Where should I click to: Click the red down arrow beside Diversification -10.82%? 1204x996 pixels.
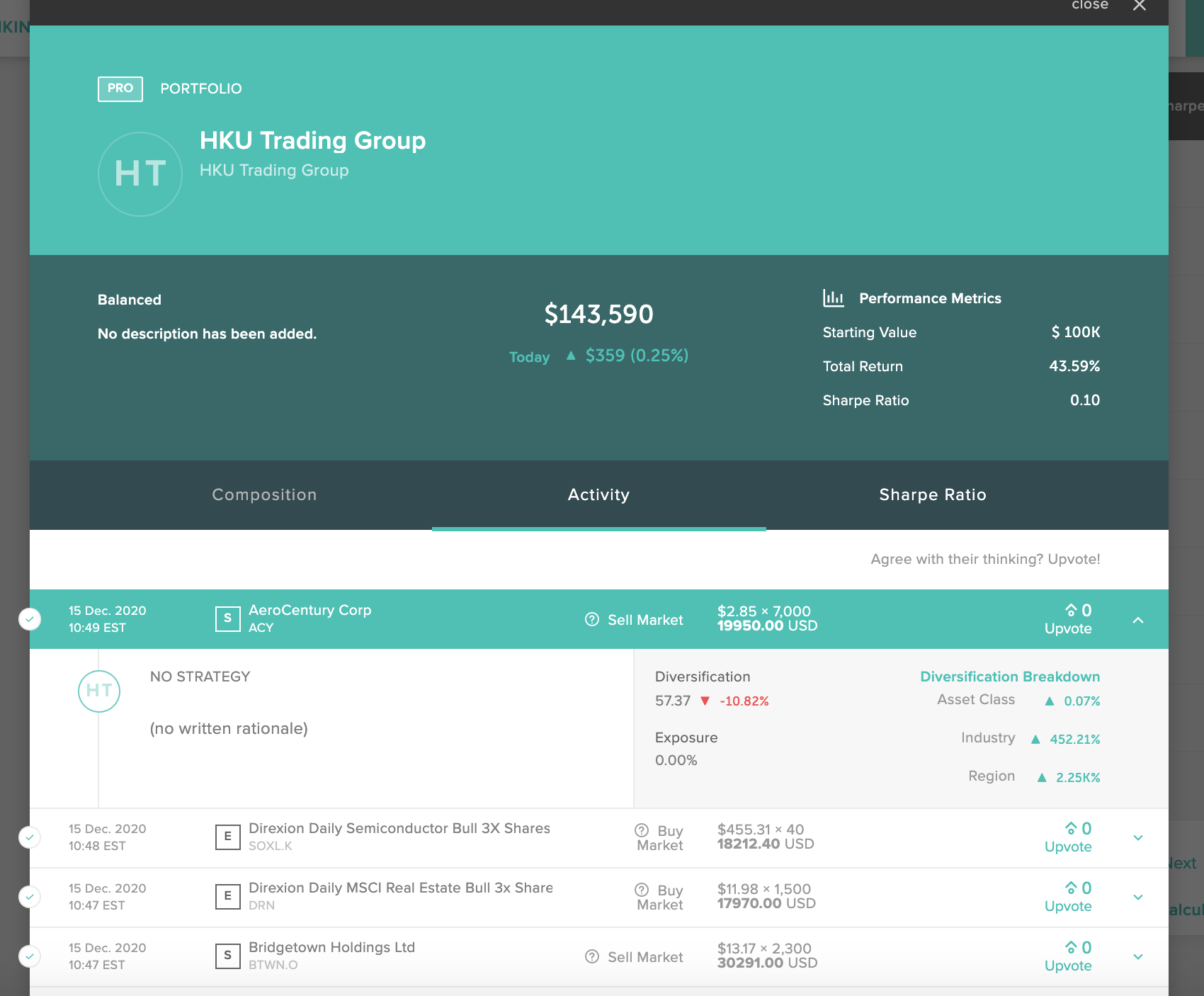point(705,701)
